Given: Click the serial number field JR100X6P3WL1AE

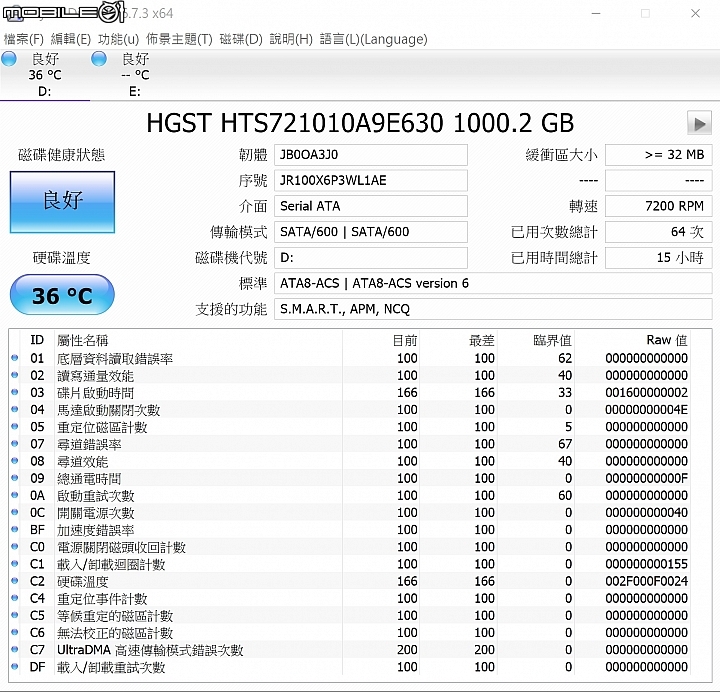Looking at the screenshot, I should tap(371, 180).
